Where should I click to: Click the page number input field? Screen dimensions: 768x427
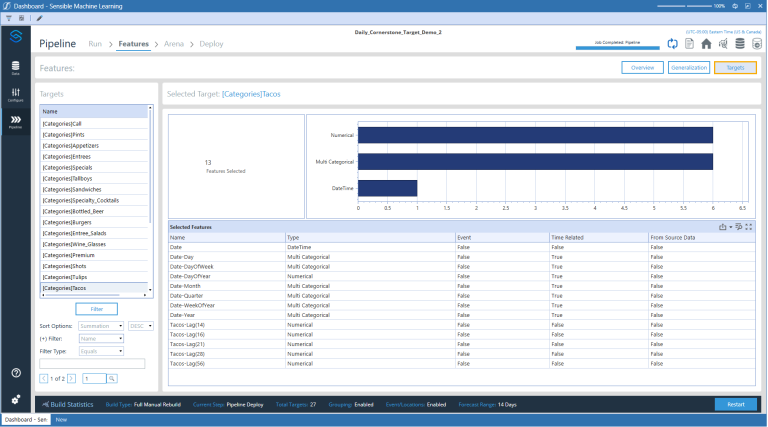tap(93, 378)
